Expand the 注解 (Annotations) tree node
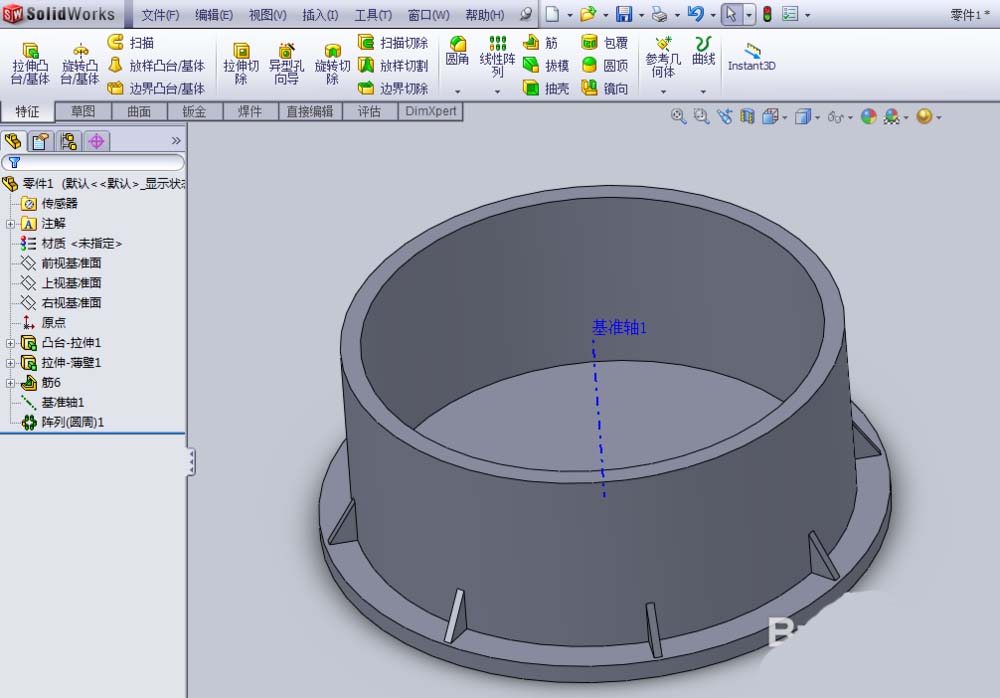1000x698 pixels. click(x=10, y=224)
